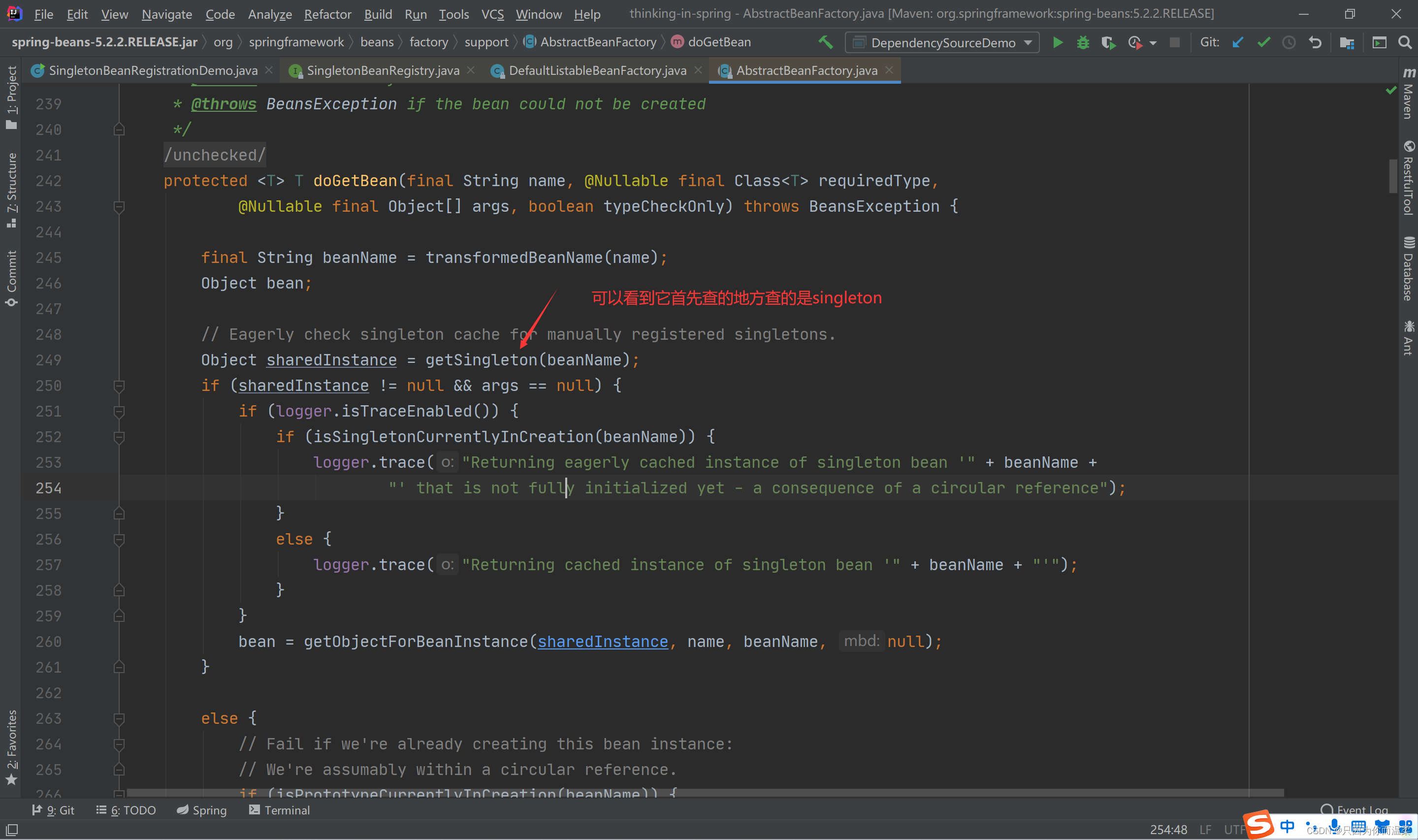Viewport: 1418px width, 840px height.
Task: Open the Maven tool window
Action: pos(1408,94)
